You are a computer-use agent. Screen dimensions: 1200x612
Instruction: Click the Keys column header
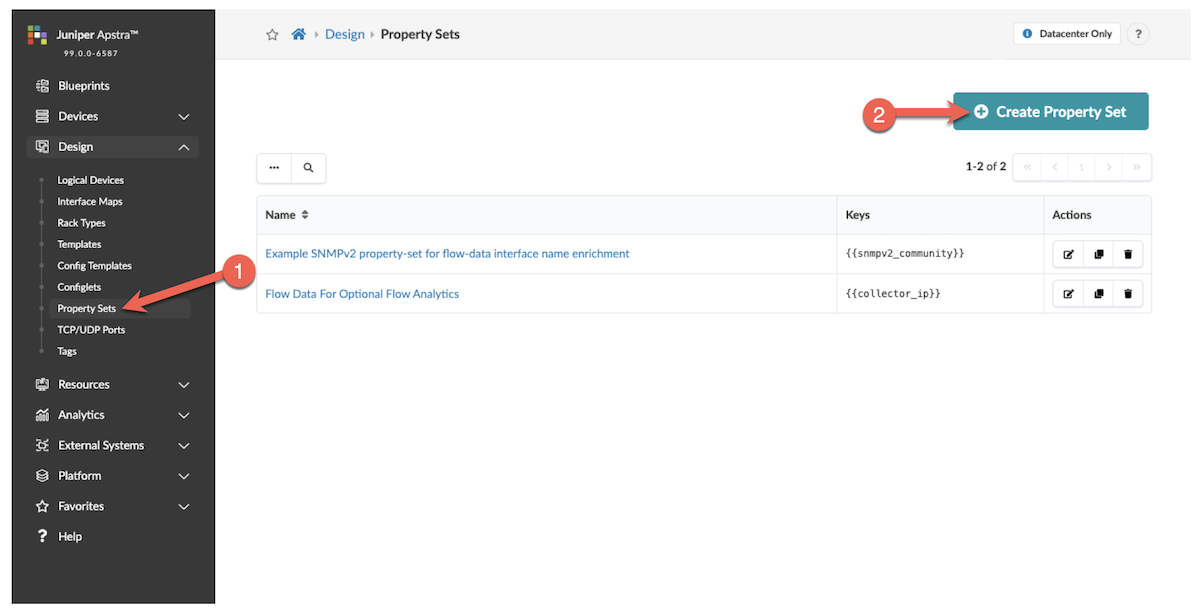click(858, 215)
